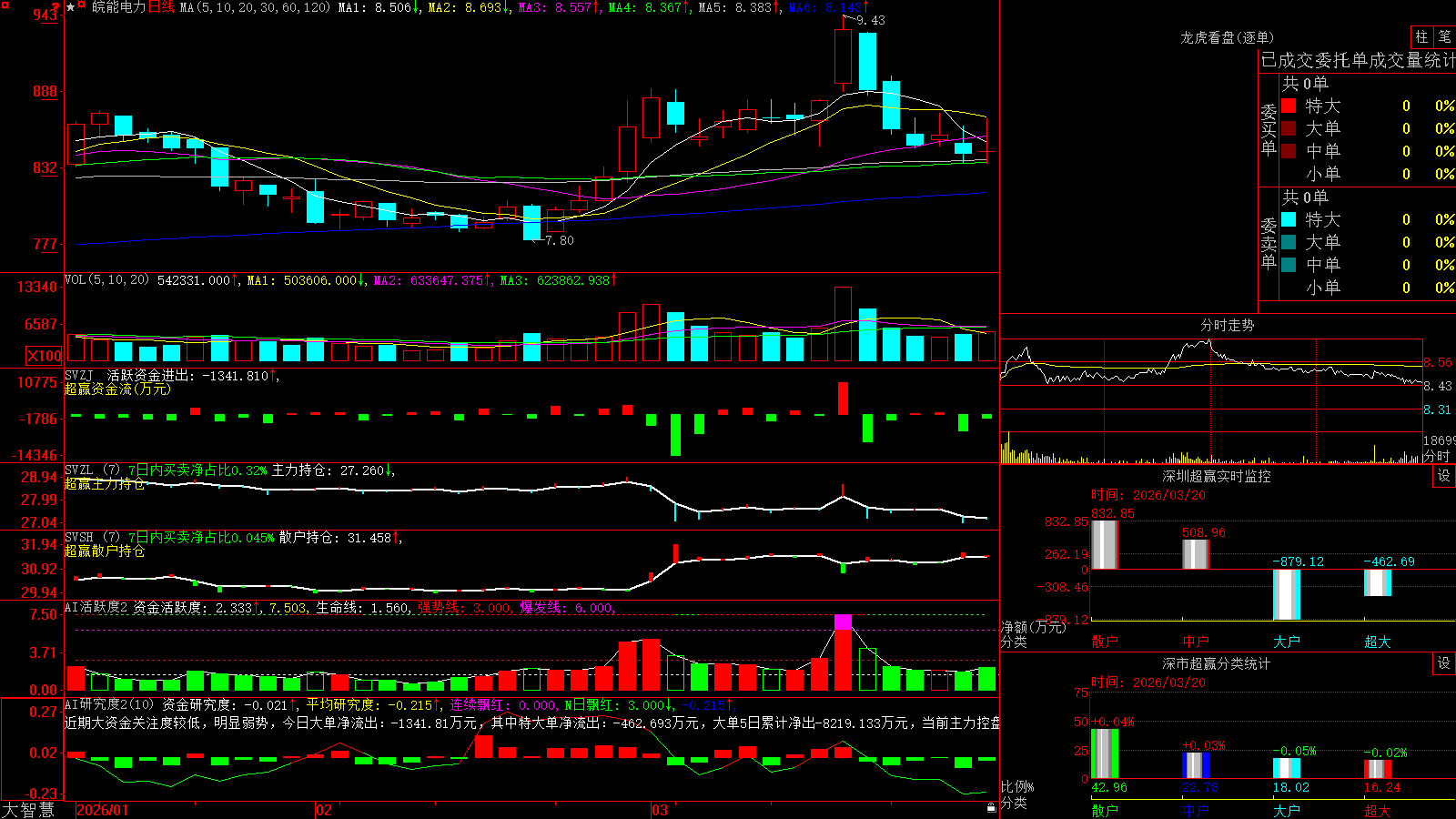Image resolution: width=1456 pixels, height=819 pixels.
Task: Click the blue 中户 ratio bar showing 22.78
Action: (x=1196, y=765)
